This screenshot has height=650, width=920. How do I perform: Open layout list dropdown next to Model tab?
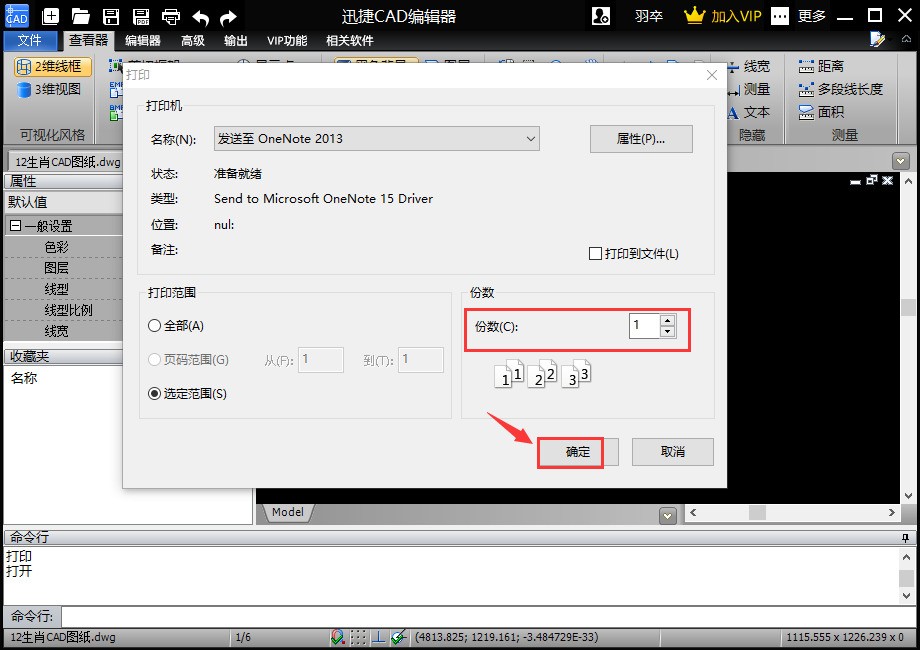click(x=667, y=516)
